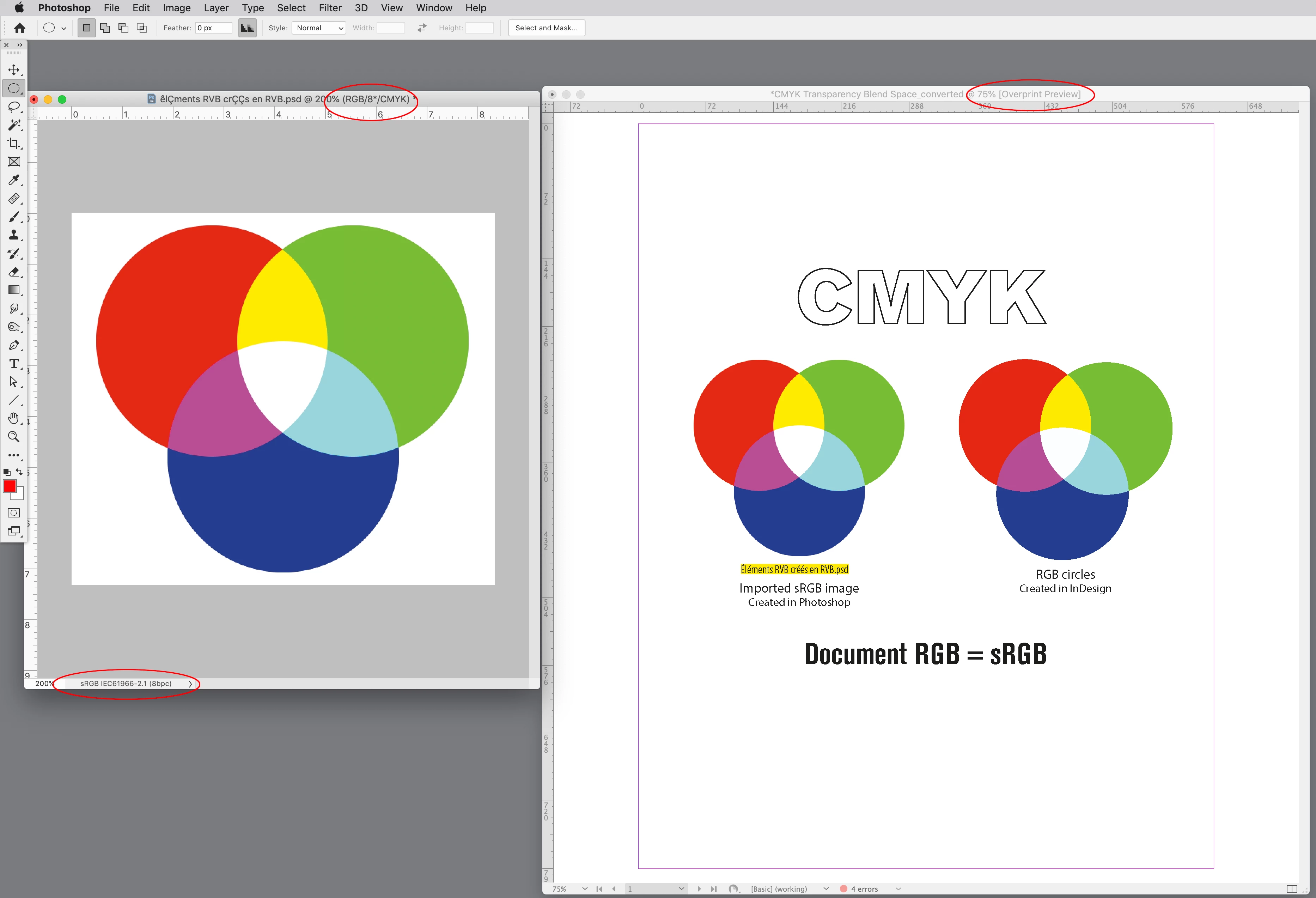The height and width of the screenshot is (898, 1316).
Task: Open the Layer menu
Action: point(216,8)
